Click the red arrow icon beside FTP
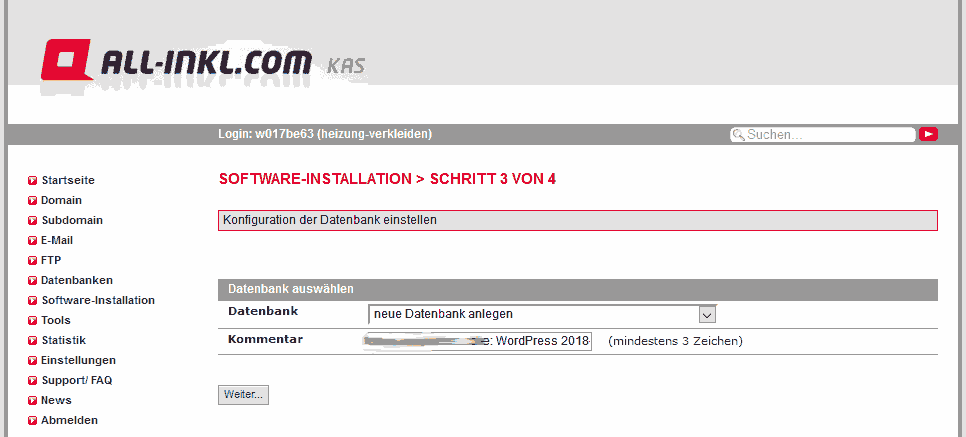Viewport: 966px width, 437px height. pos(33,261)
